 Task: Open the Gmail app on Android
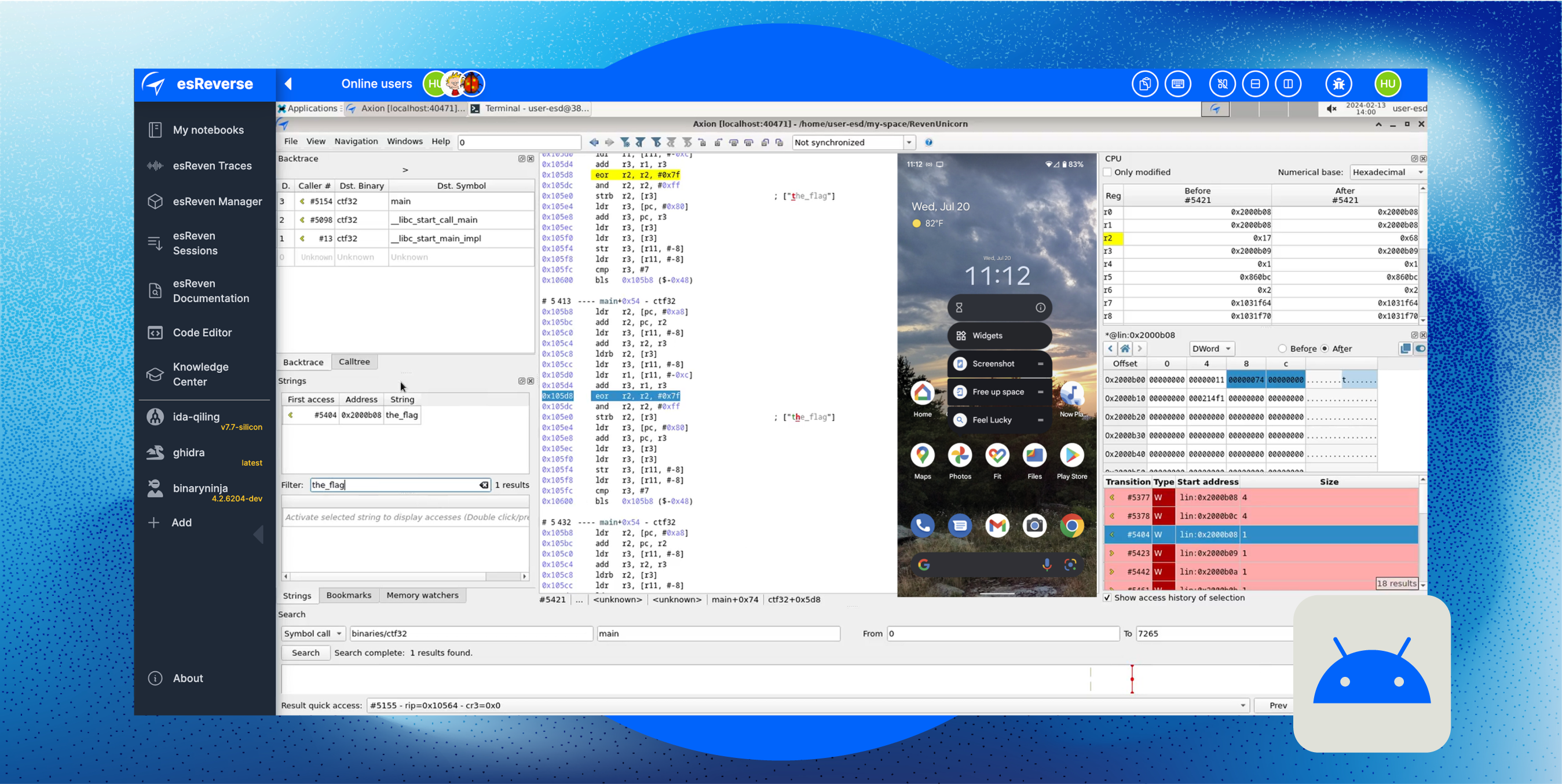pos(997,526)
